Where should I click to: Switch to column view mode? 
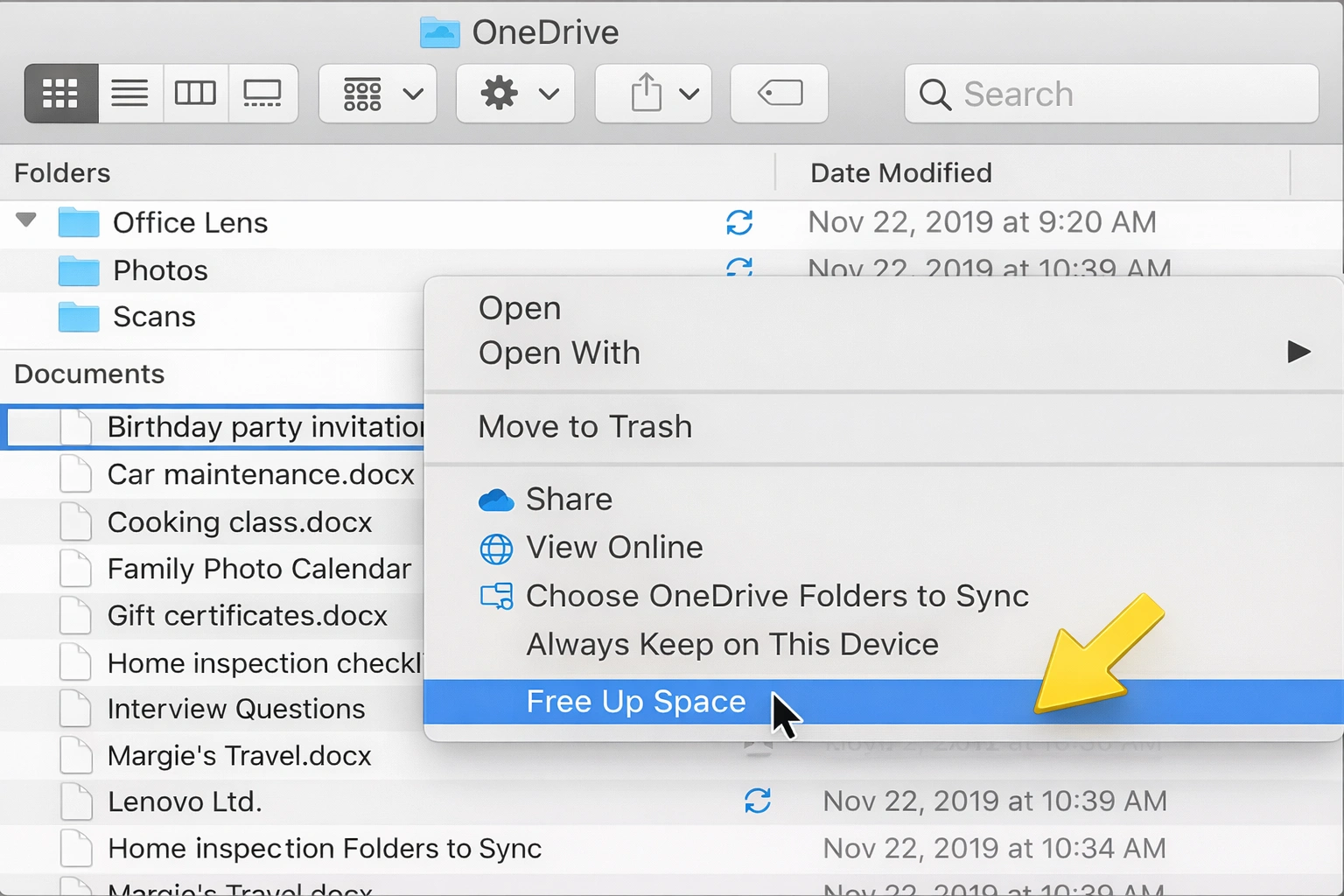(195, 93)
